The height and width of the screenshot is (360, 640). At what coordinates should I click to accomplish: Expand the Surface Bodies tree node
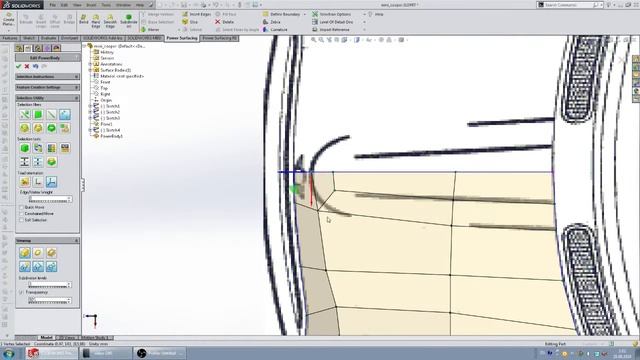point(91,70)
